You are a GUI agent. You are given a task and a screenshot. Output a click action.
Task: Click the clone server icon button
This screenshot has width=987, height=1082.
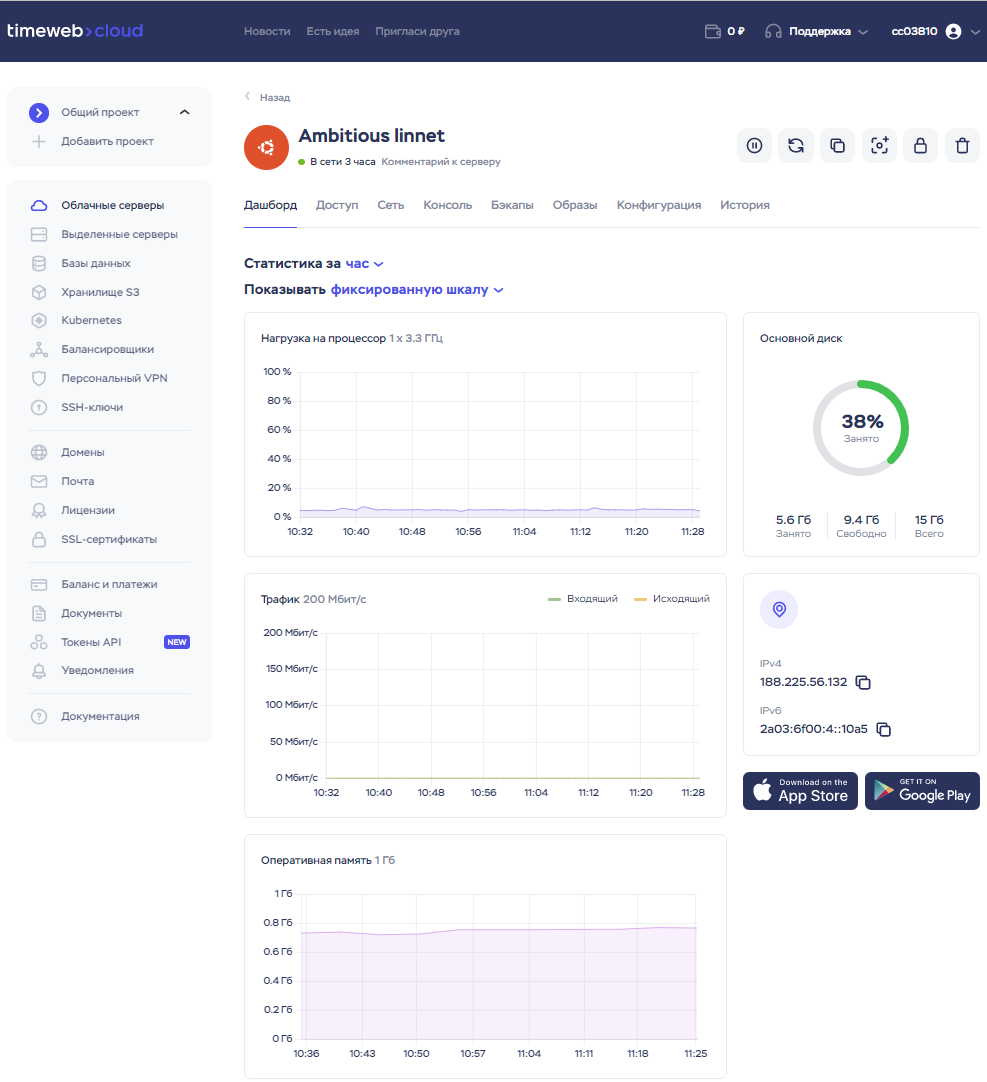837,146
